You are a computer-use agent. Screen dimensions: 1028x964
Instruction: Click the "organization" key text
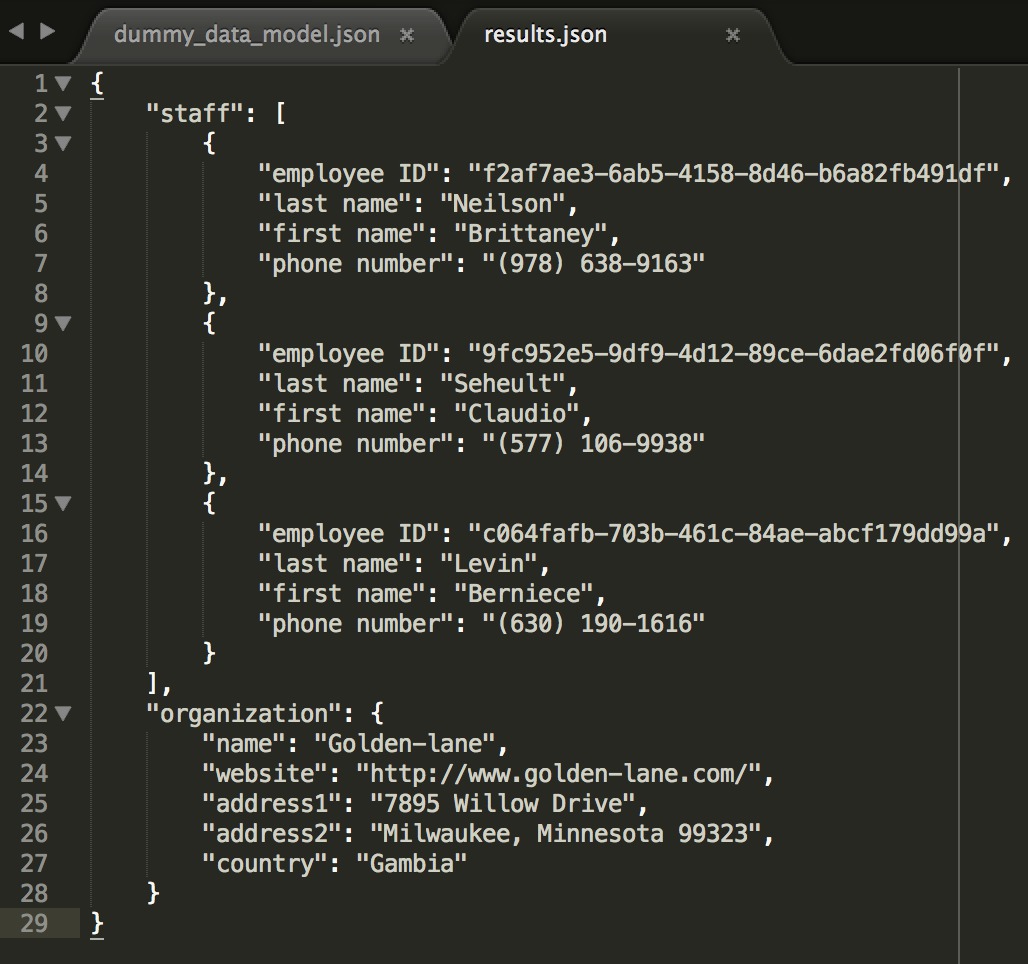click(243, 714)
